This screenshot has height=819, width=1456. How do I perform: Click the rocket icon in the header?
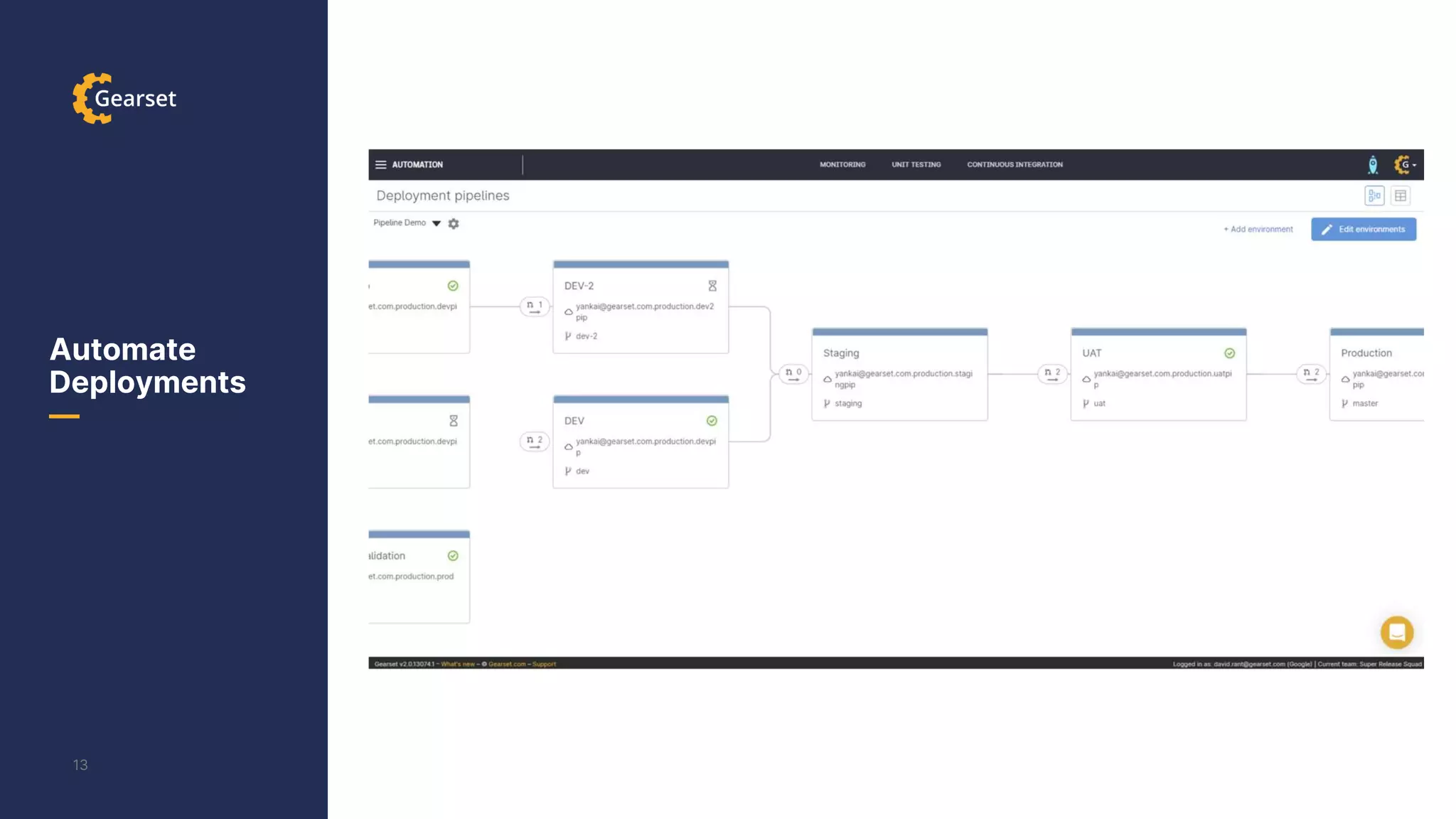(1373, 165)
